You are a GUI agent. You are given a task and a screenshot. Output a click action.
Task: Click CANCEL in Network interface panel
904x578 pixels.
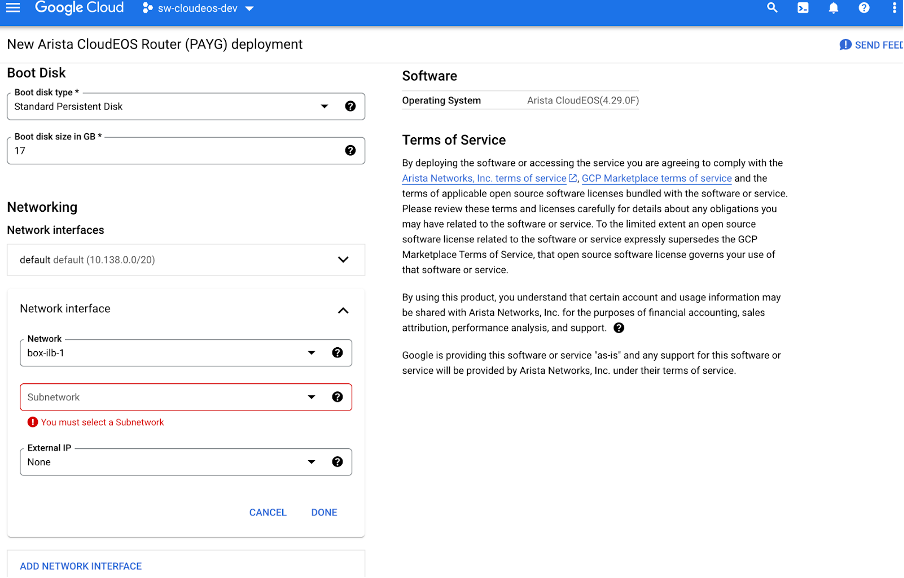click(x=268, y=512)
